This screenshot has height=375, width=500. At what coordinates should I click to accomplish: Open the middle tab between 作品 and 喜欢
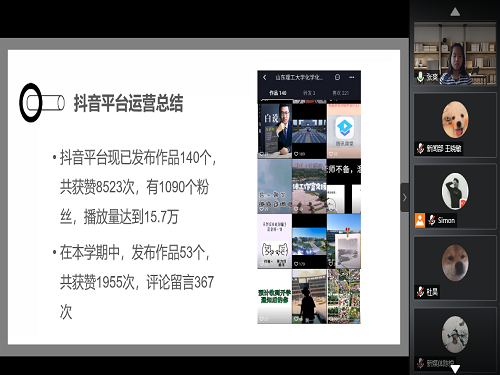click(309, 93)
